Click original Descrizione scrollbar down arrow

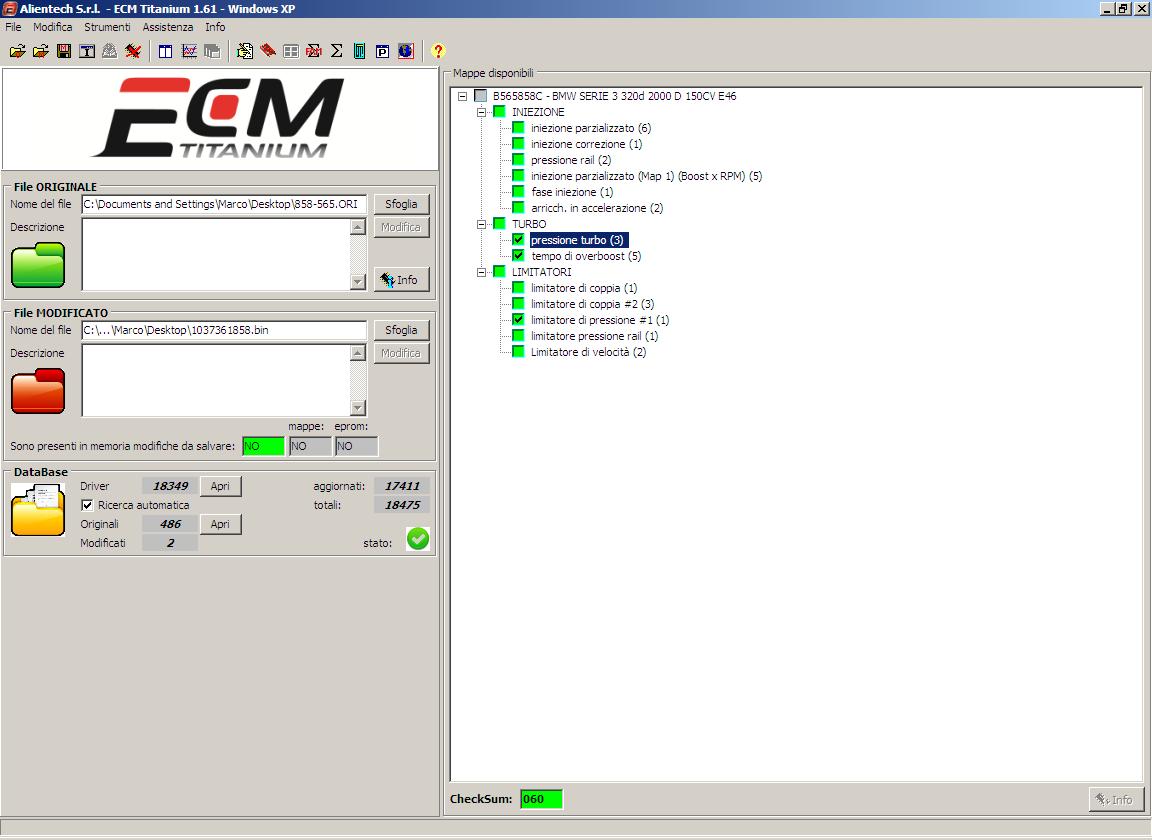(x=358, y=281)
